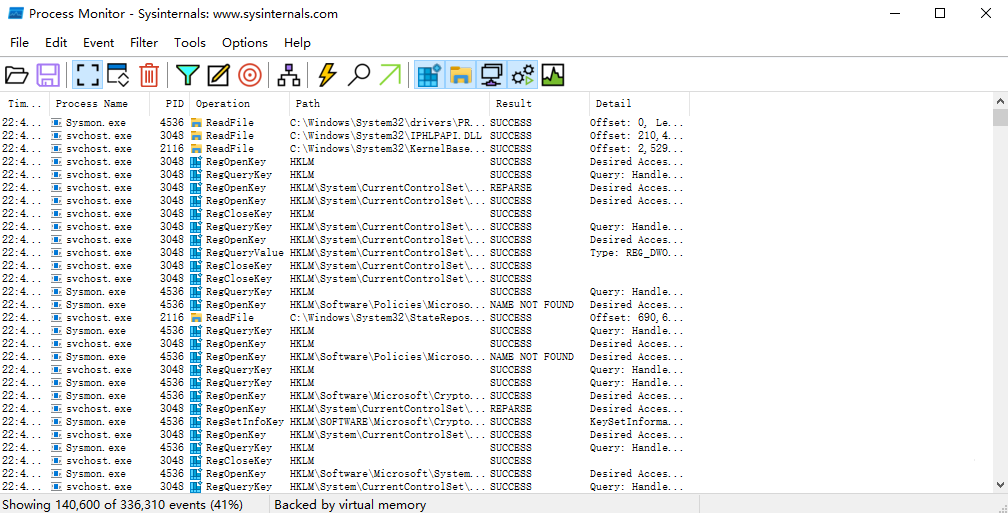Click the registry icon beside RegSetInfoKey
Image resolution: width=1008 pixels, height=513 pixels.
pos(197,422)
